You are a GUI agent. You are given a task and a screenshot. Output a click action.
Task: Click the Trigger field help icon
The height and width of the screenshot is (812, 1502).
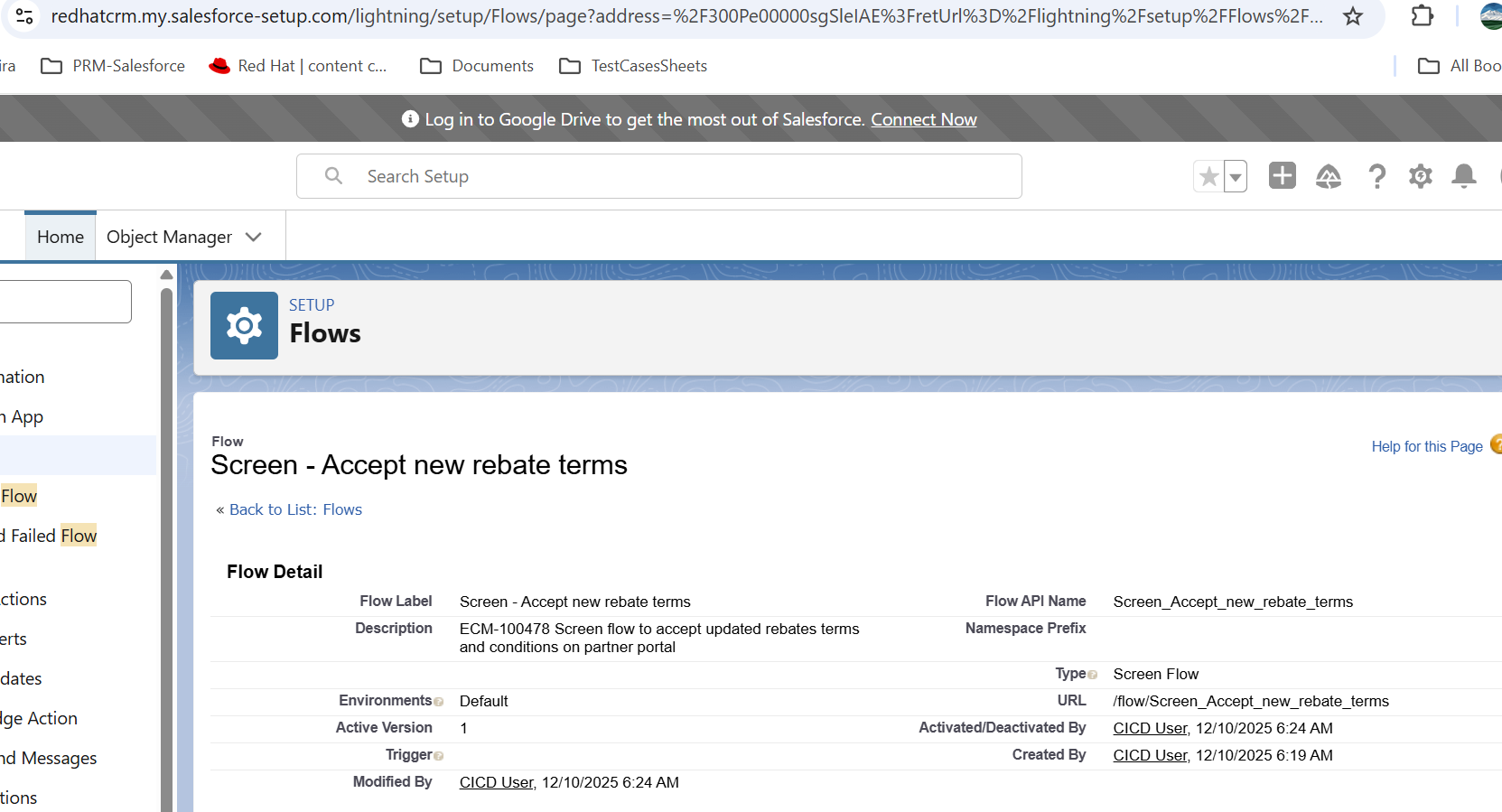point(439,756)
